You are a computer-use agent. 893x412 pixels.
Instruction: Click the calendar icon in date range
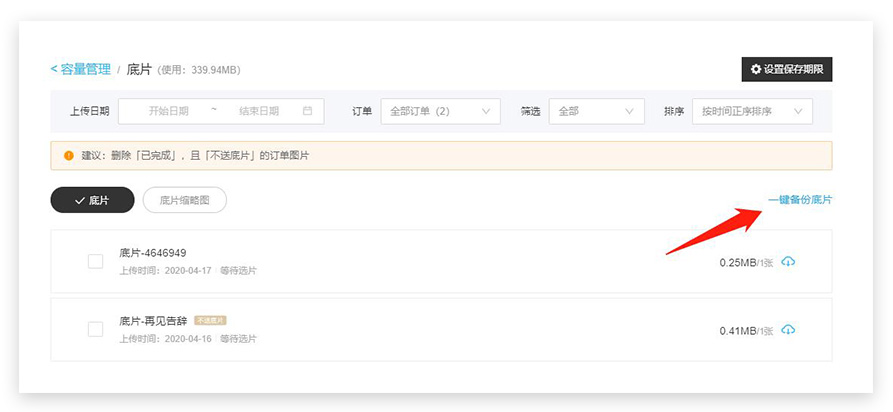pyautogui.click(x=307, y=111)
